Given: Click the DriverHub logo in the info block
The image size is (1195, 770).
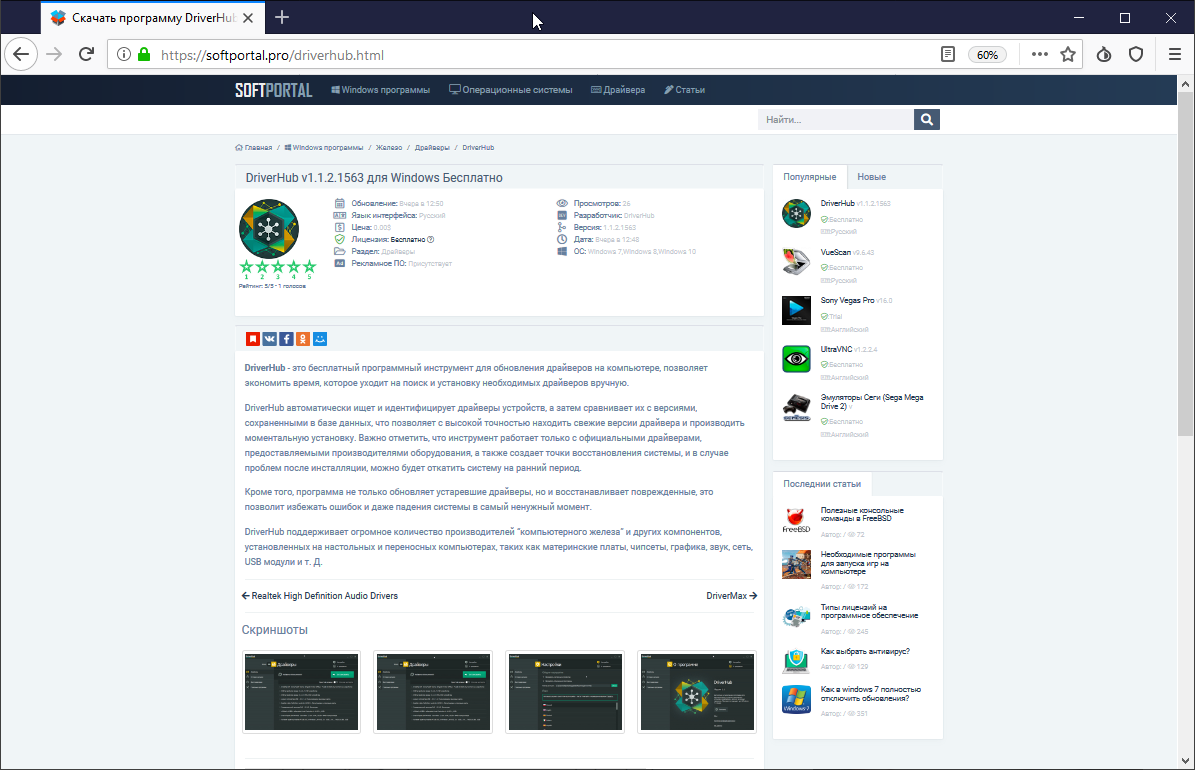Looking at the screenshot, I should [x=268, y=229].
